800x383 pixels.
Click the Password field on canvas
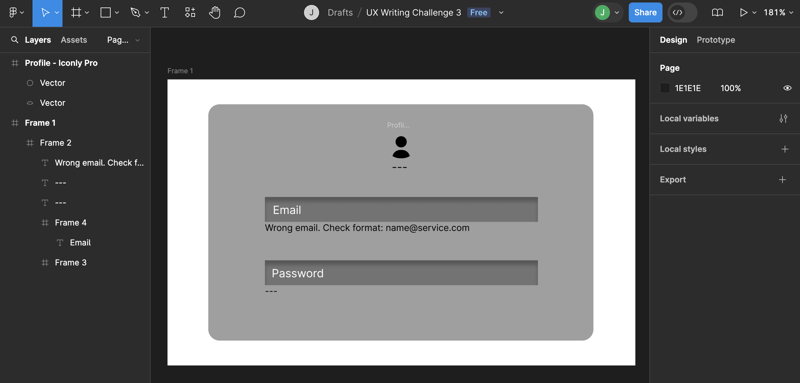[401, 273]
